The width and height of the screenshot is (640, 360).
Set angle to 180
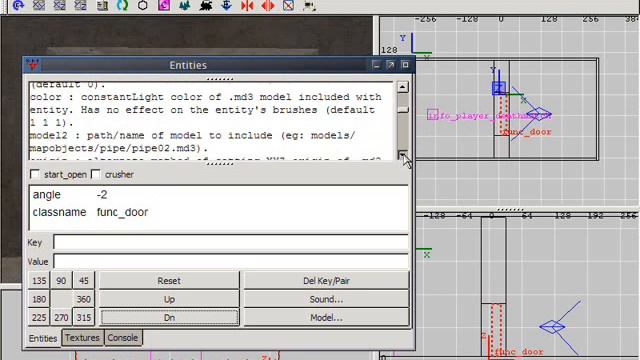pyautogui.click(x=39, y=299)
